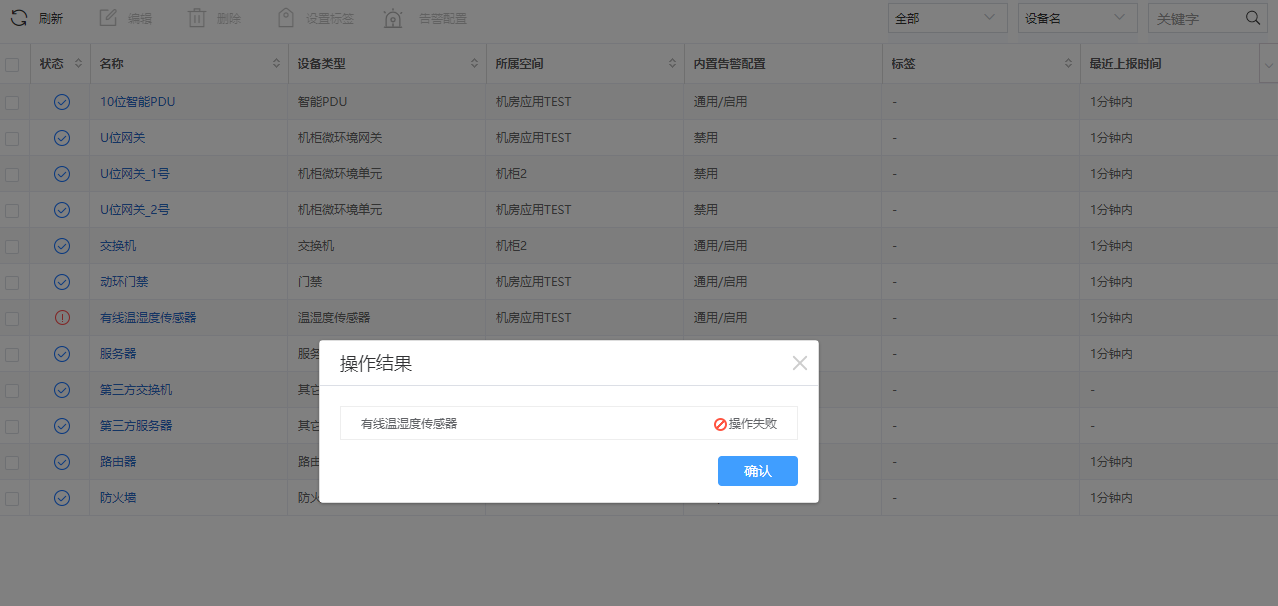Image resolution: width=1278 pixels, height=606 pixels.
Task: Click 门禁 device type cell
Action: coord(310,282)
